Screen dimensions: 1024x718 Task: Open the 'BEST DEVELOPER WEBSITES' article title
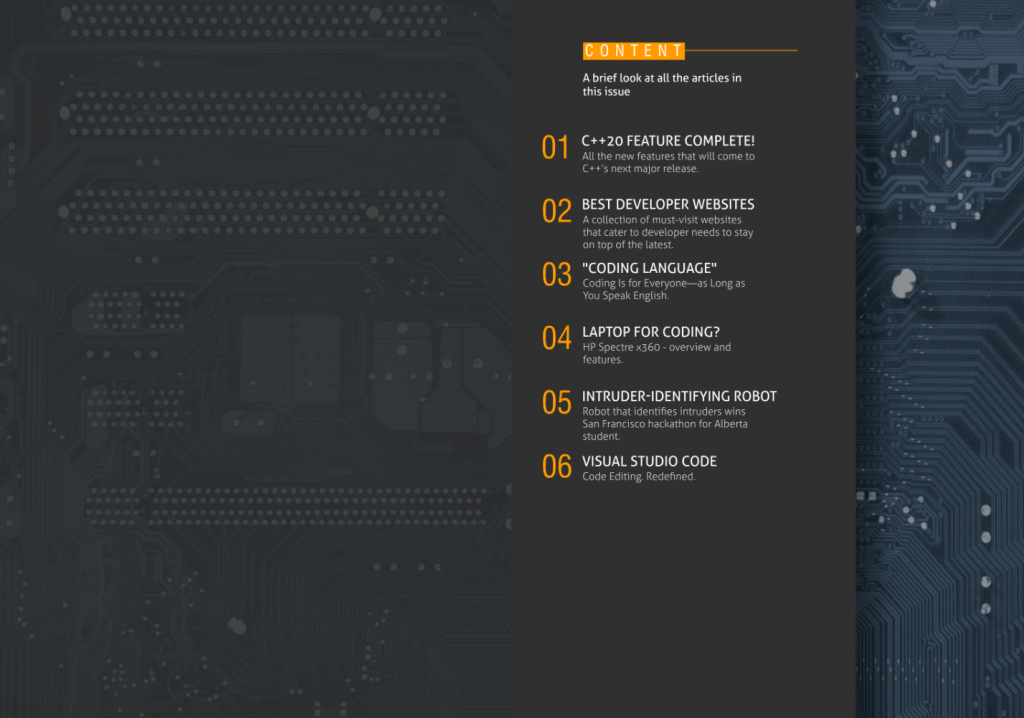click(668, 204)
